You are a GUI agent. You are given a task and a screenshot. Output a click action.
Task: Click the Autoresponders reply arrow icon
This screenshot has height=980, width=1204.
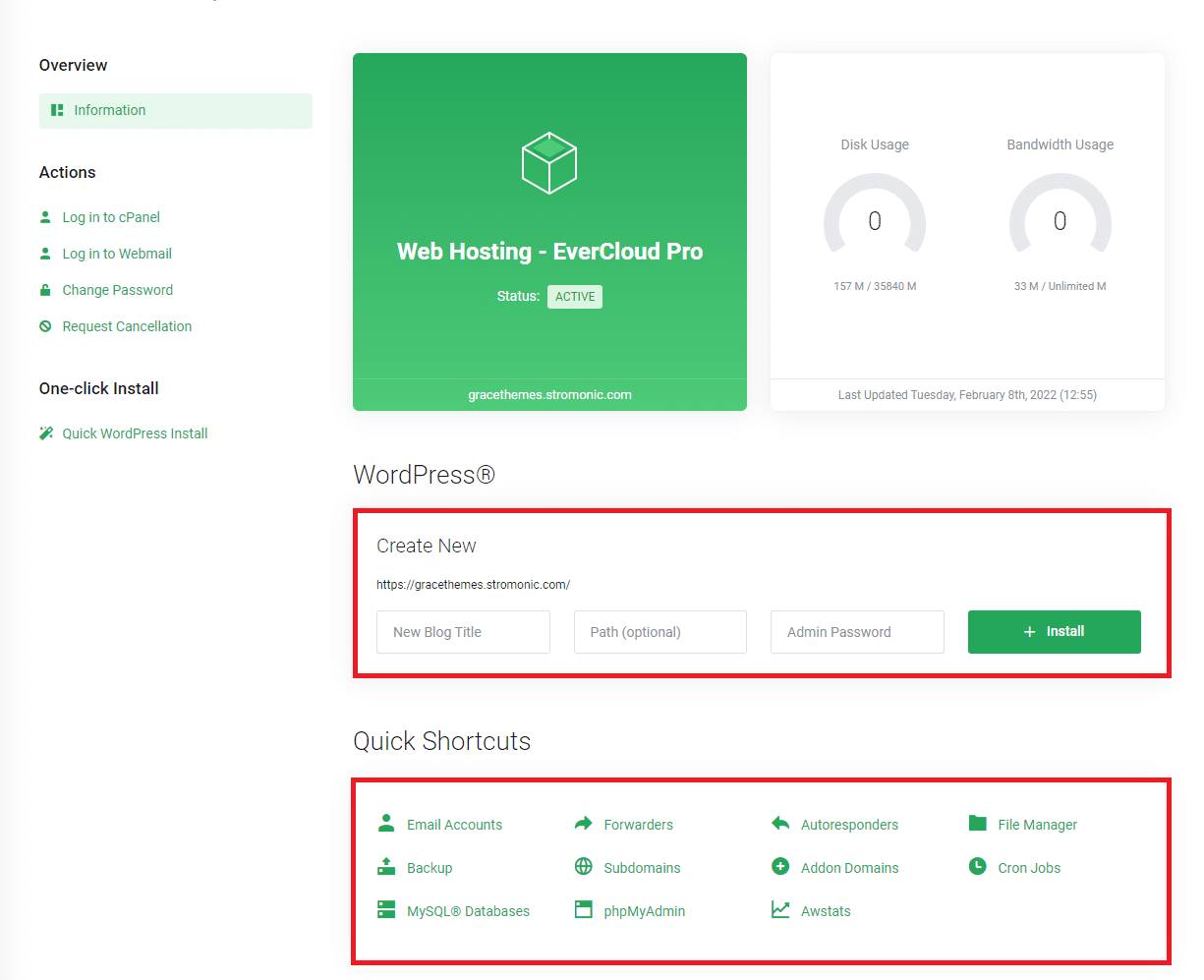coord(780,824)
